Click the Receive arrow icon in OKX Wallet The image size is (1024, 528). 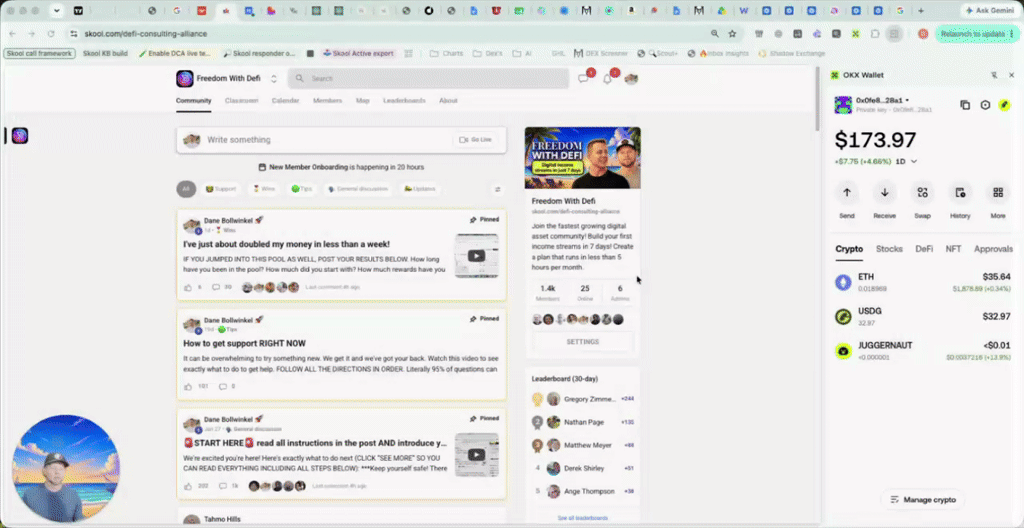point(885,192)
